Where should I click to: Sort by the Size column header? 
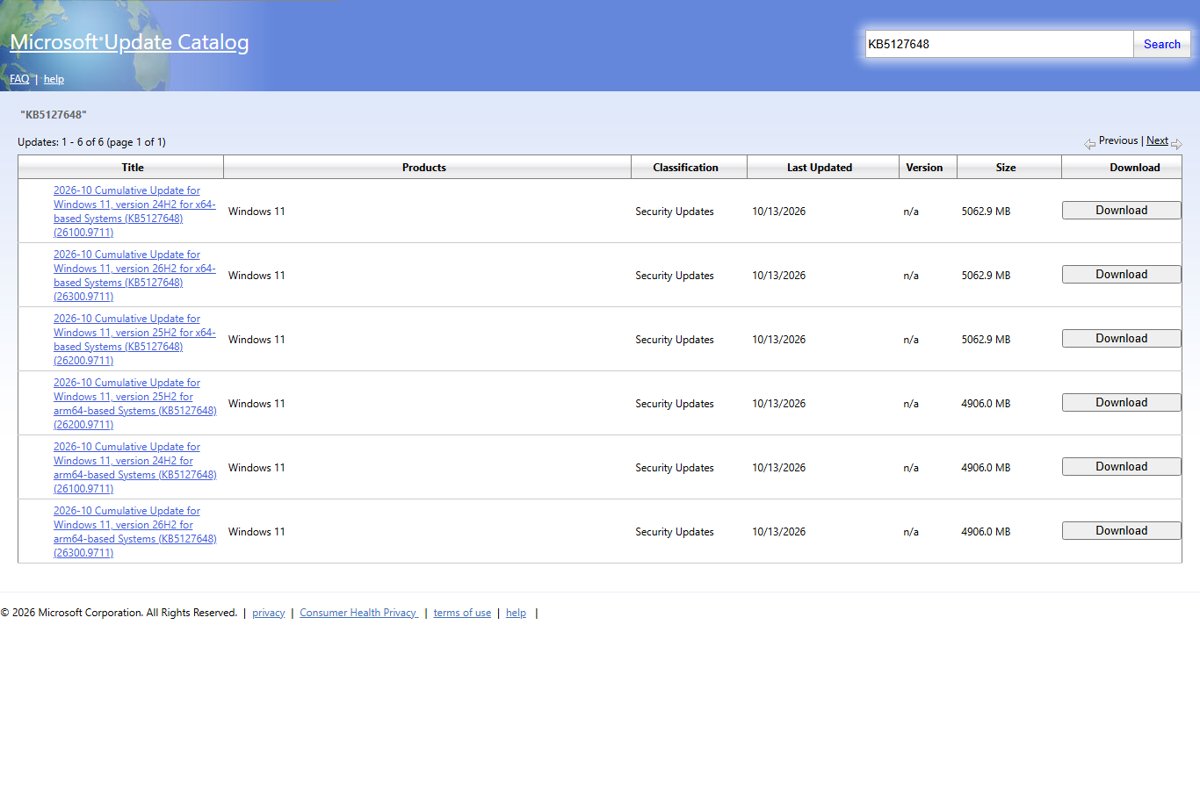[1009, 167]
